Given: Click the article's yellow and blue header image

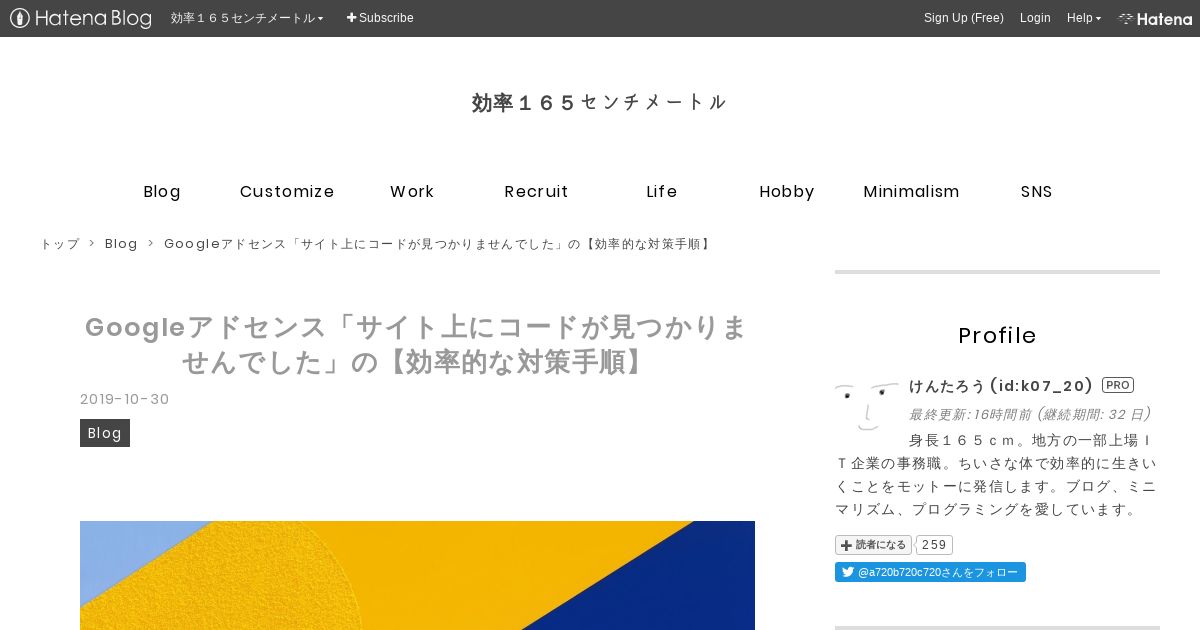Looking at the screenshot, I should [417, 575].
